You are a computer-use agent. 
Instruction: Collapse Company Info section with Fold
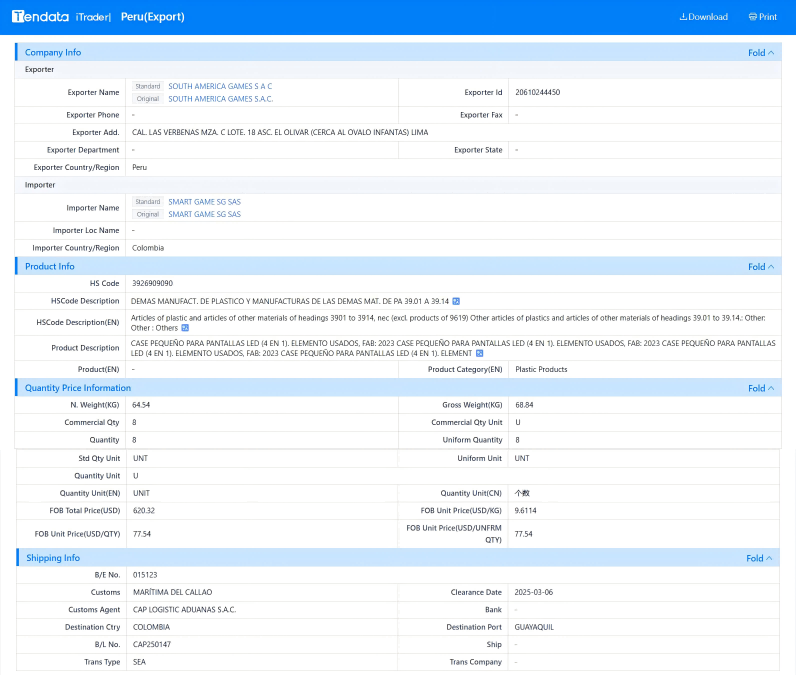click(761, 53)
